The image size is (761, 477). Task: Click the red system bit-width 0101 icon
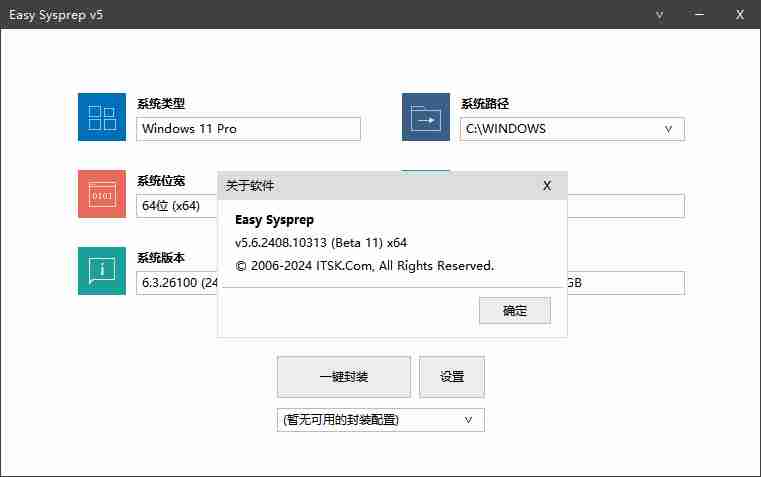click(102, 194)
